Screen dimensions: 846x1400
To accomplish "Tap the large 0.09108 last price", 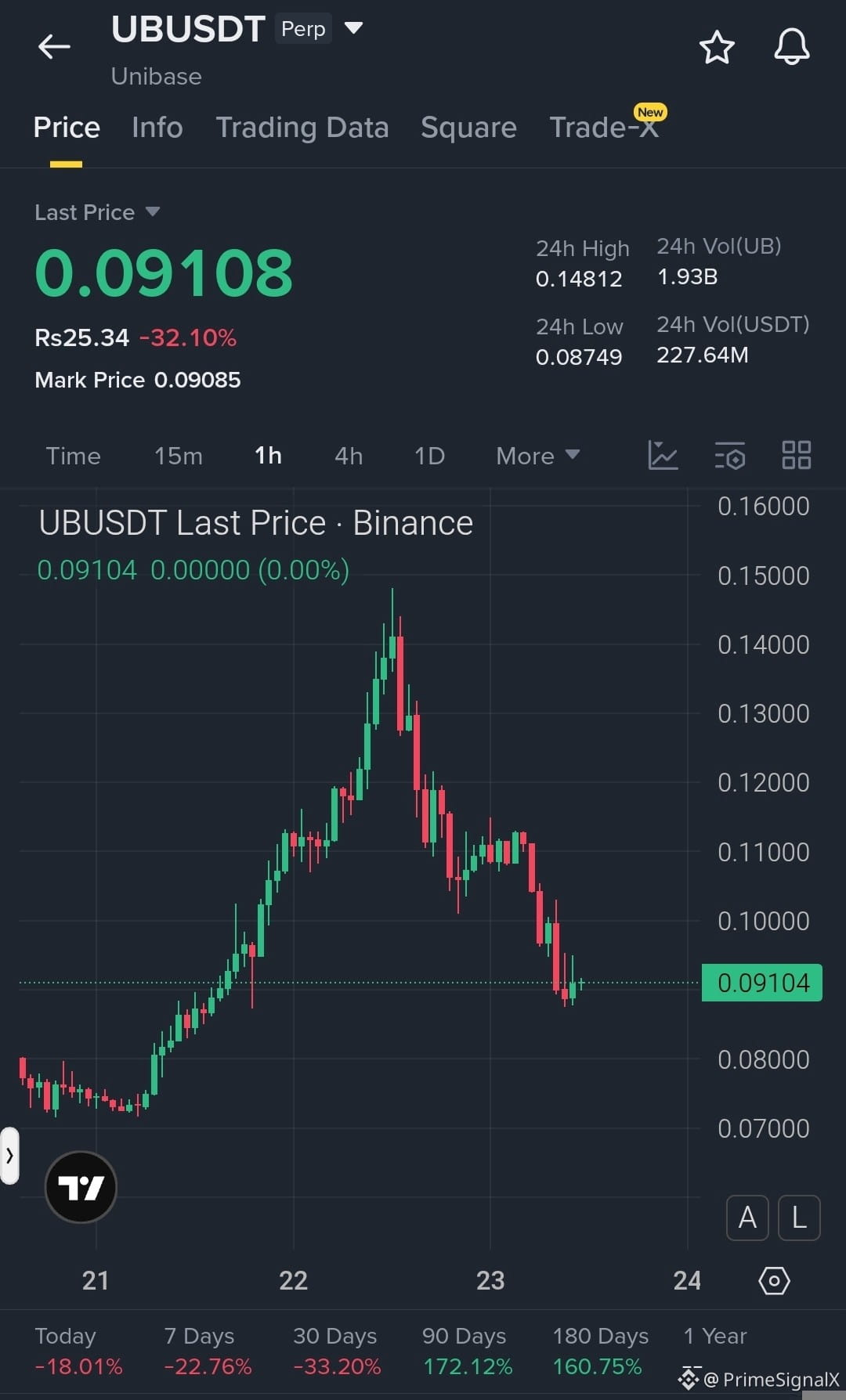I will (x=164, y=273).
